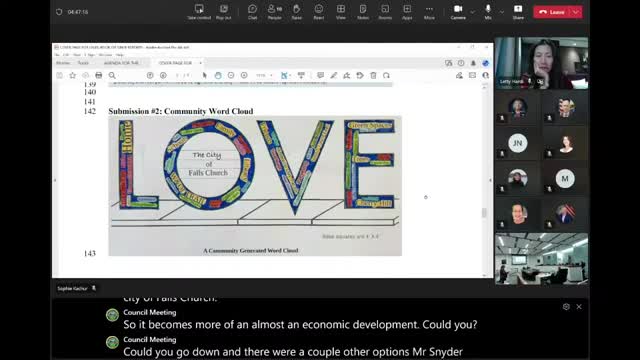
Task: Open the Acrobat notifications bell
Action: (473, 63)
